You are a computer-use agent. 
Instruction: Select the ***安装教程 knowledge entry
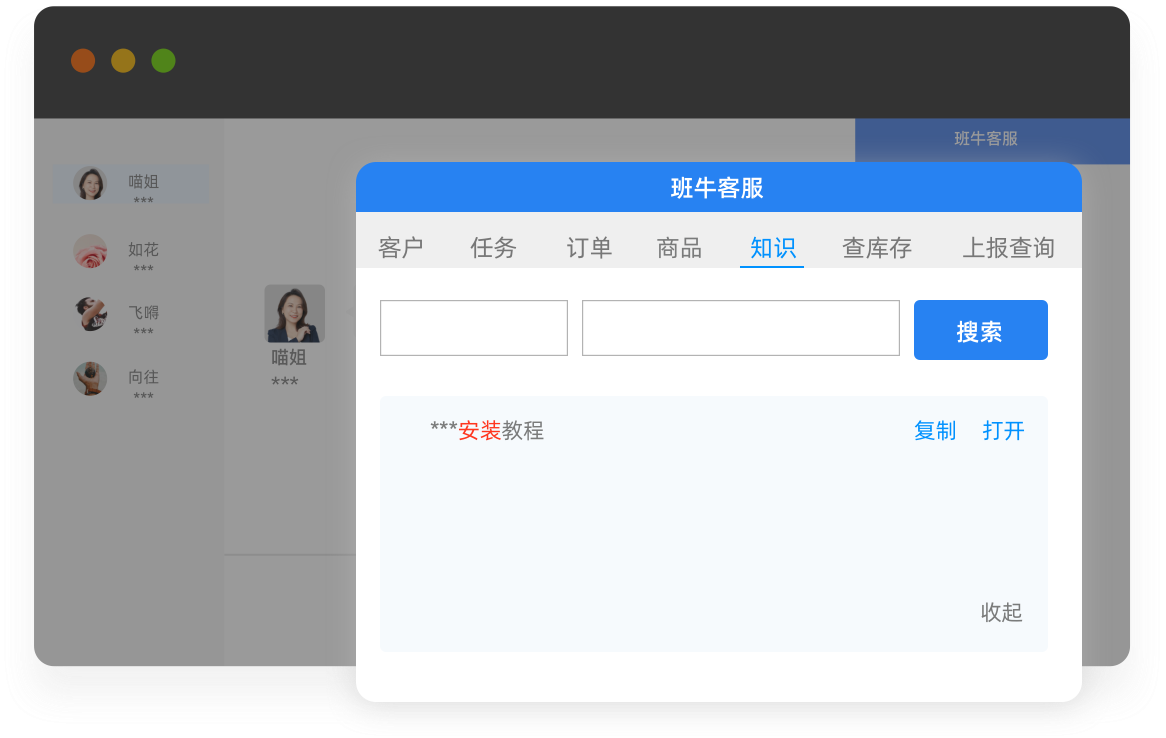[487, 431]
